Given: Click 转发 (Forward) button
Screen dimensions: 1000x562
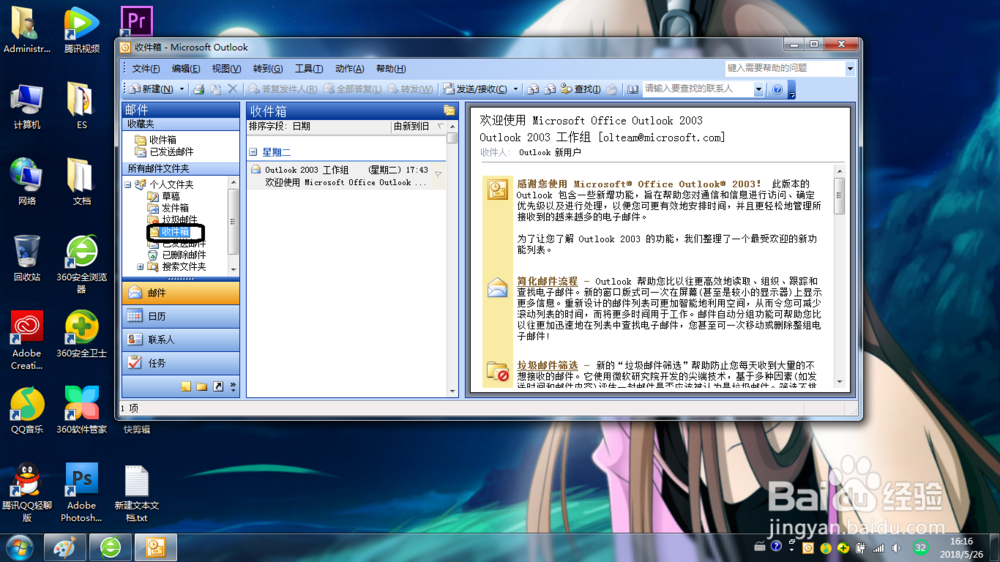Looking at the screenshot, I should click(x=410, y=89).
